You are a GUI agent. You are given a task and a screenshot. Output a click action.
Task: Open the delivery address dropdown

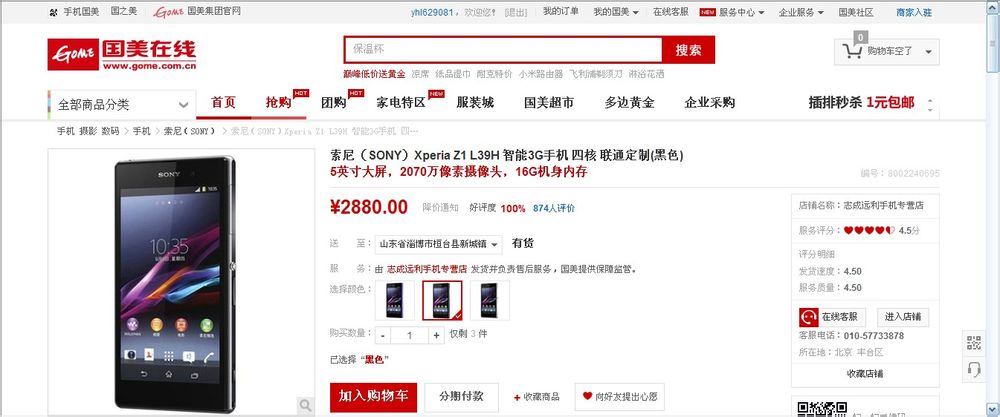(439, 244)
